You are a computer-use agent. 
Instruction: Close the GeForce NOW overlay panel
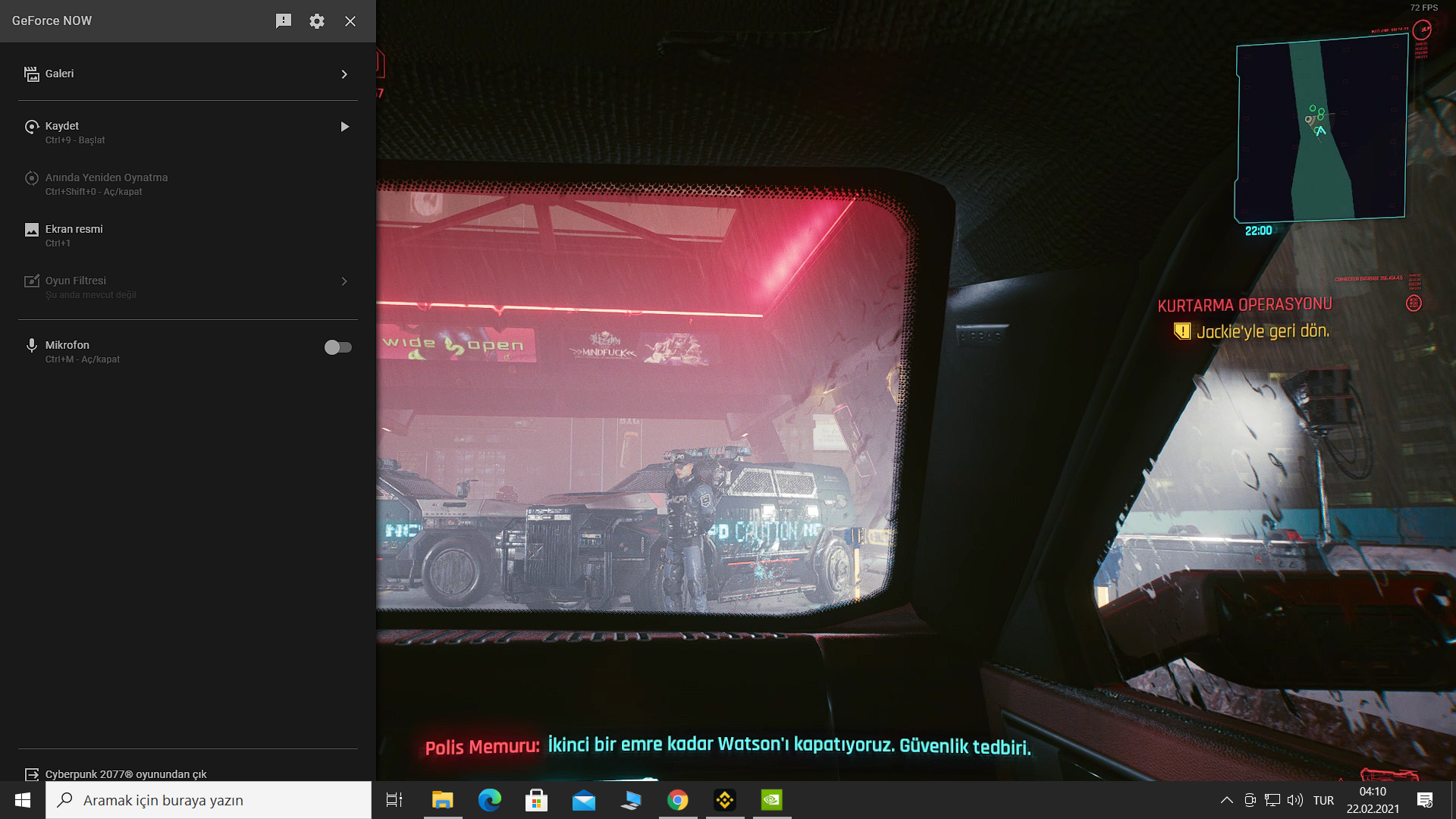(350, 21)
